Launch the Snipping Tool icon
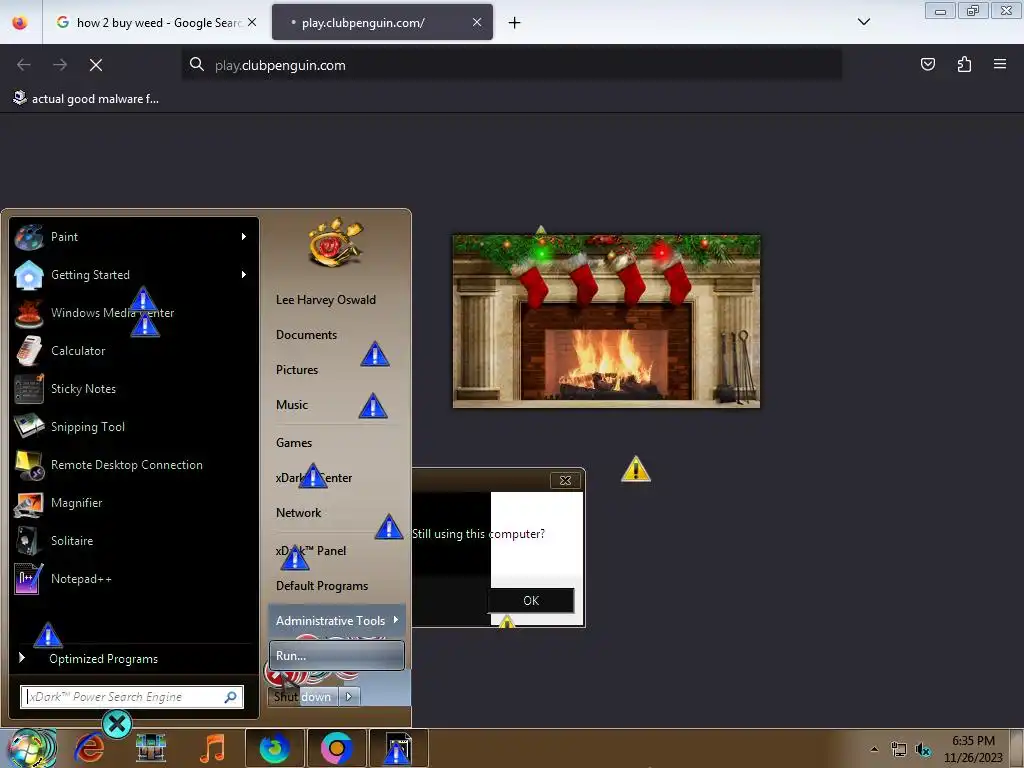 point(29,426)
